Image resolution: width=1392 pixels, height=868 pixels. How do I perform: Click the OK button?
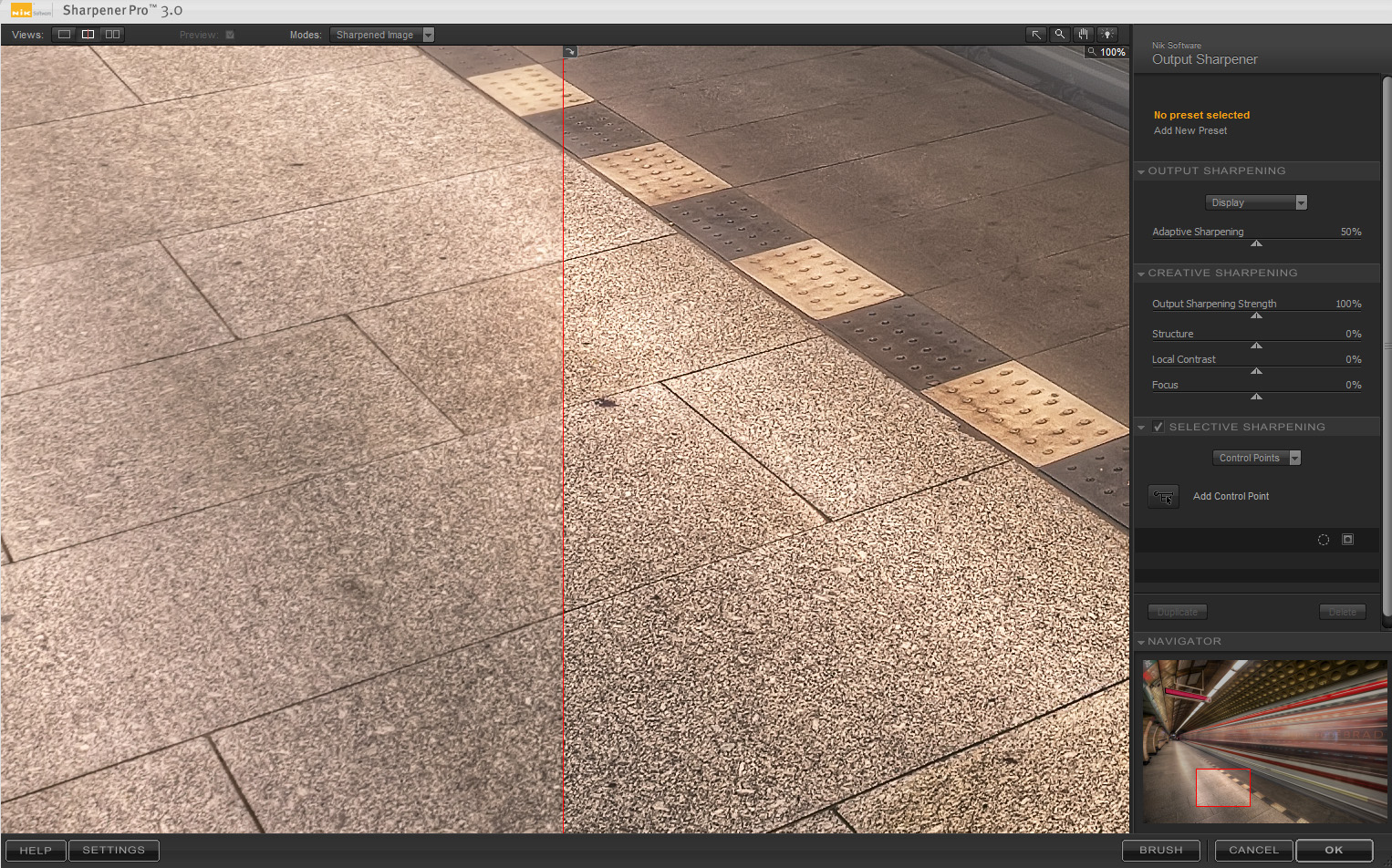coord(1334,850)
